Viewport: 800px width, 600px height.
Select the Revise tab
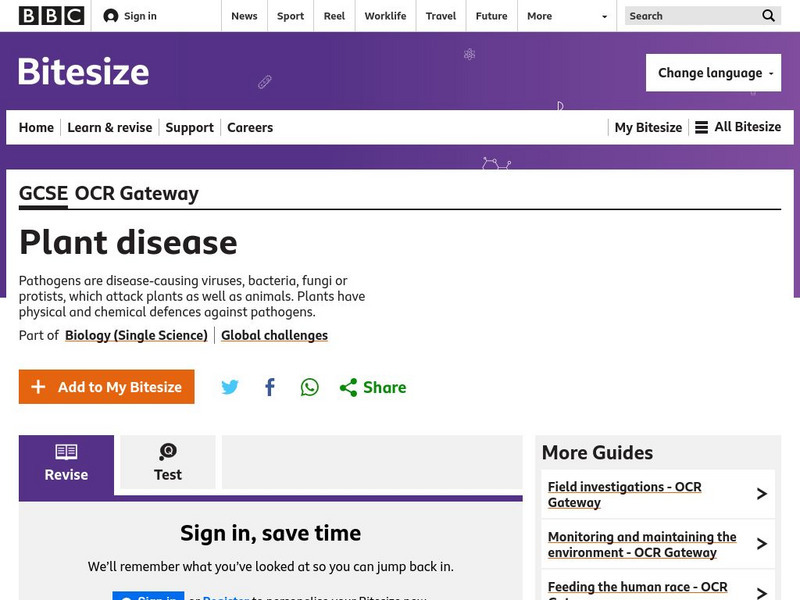tap(66, 465)
